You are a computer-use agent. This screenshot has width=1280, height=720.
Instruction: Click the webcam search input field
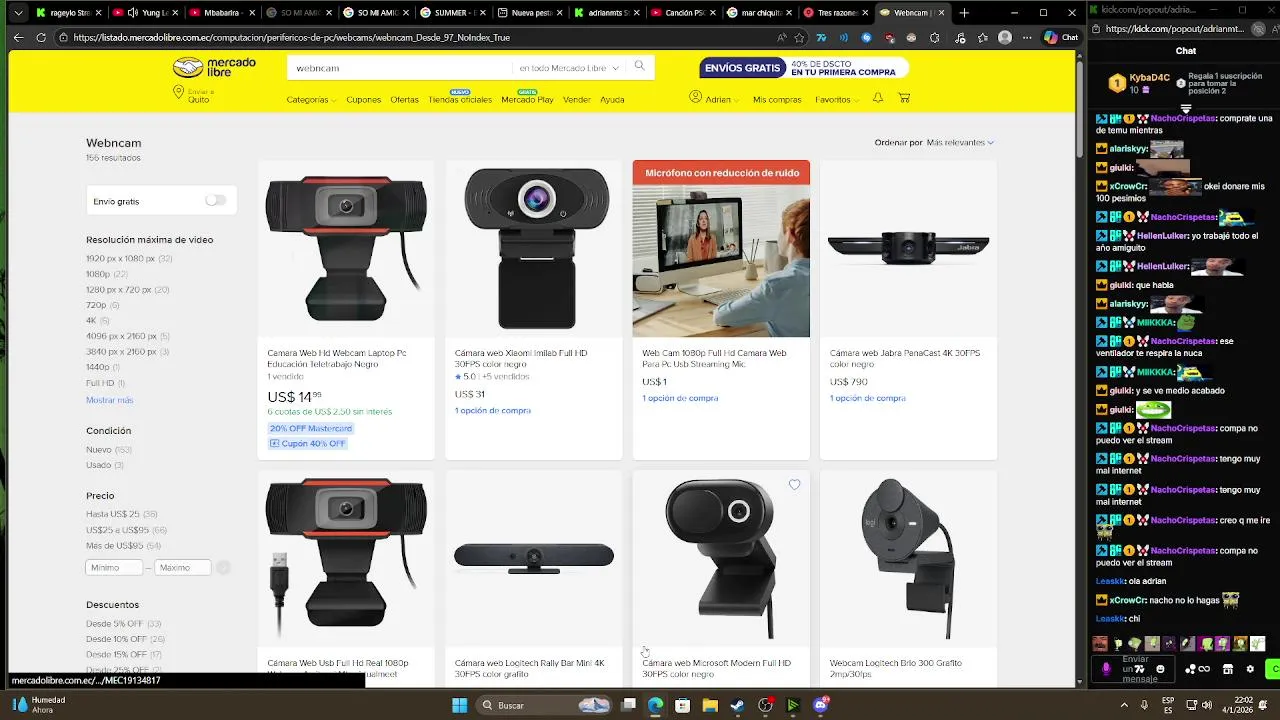pyautogui.click(x=400, y=68)
